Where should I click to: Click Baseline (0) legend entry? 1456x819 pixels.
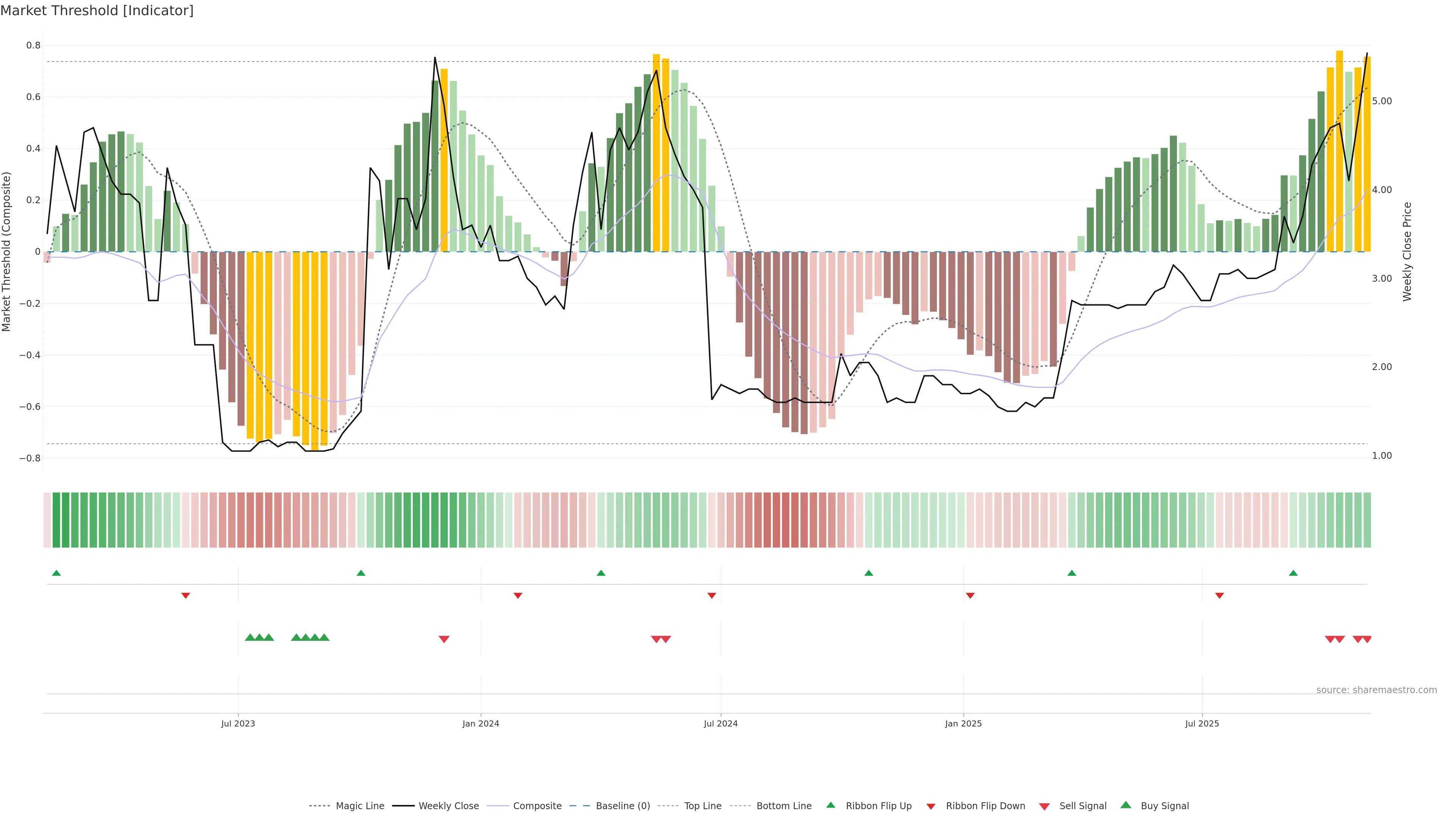622,805
